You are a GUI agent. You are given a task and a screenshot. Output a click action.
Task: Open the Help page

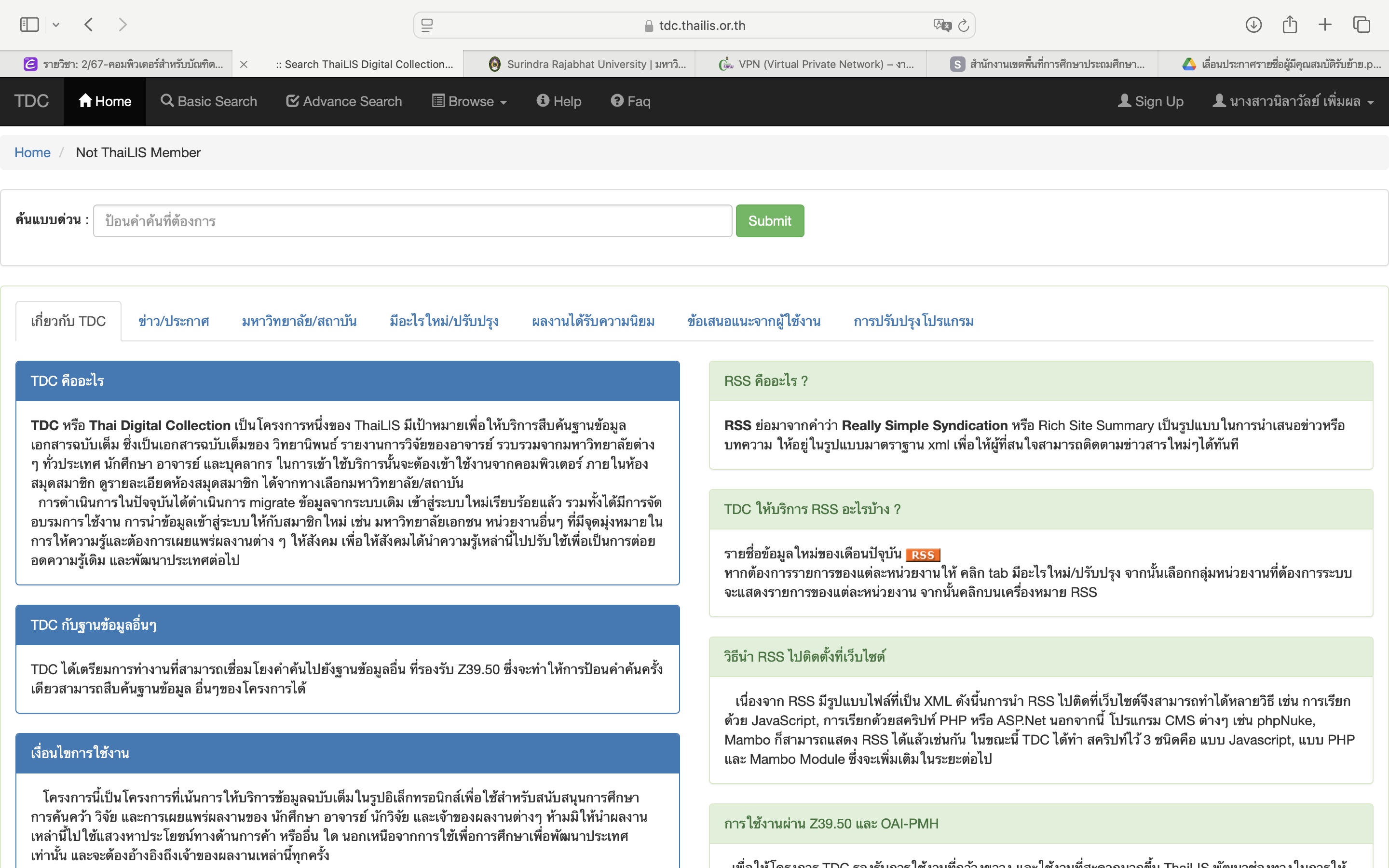[558, 102]
